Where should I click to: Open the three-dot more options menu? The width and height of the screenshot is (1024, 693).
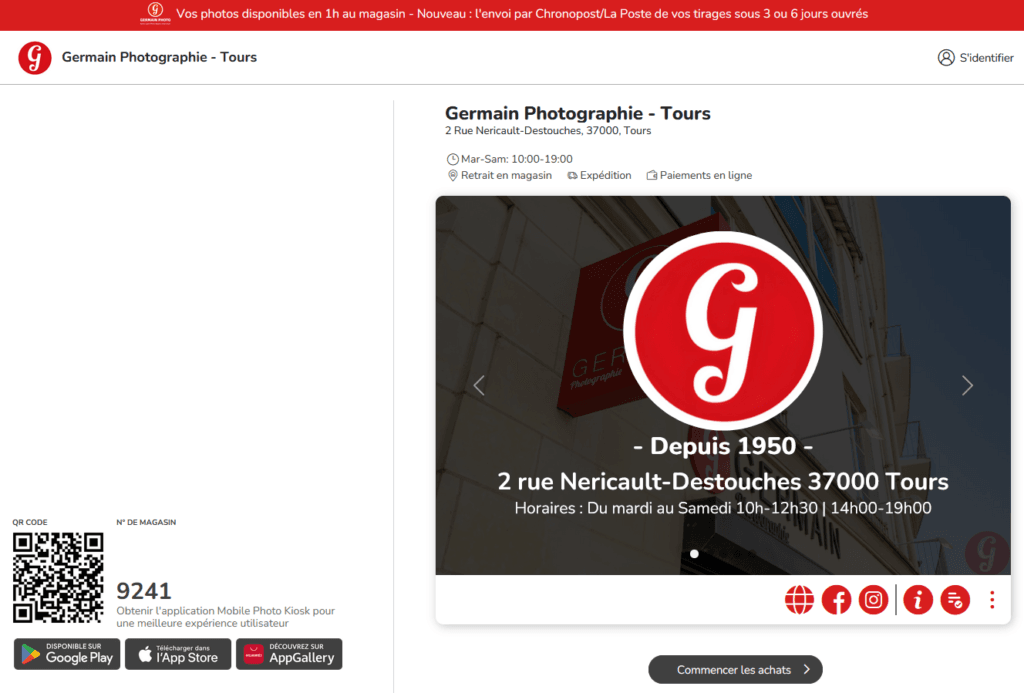[x=992, y=600]
